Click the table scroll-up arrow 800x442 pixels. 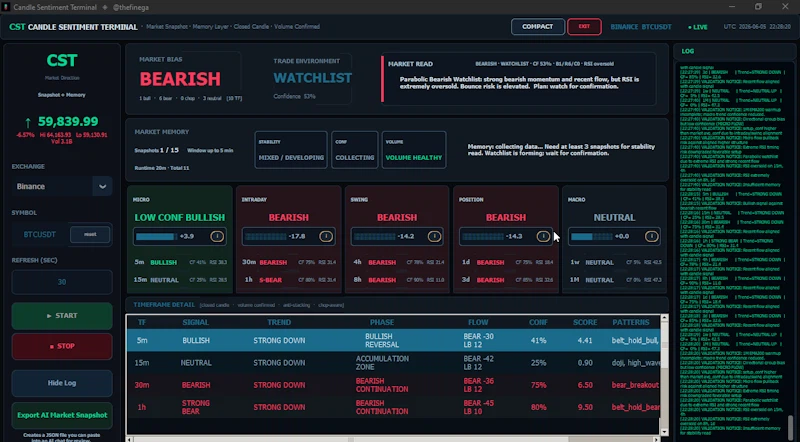point(664,318)
